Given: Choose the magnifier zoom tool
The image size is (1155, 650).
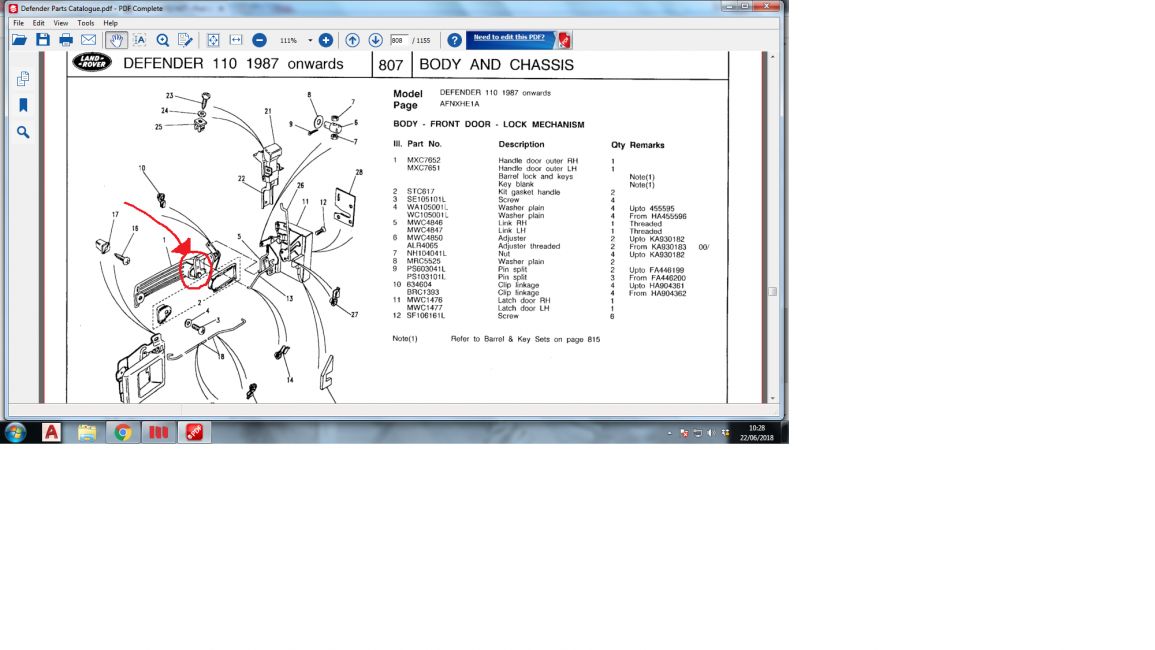Looking at the screenshot, I should coord(162,40).
